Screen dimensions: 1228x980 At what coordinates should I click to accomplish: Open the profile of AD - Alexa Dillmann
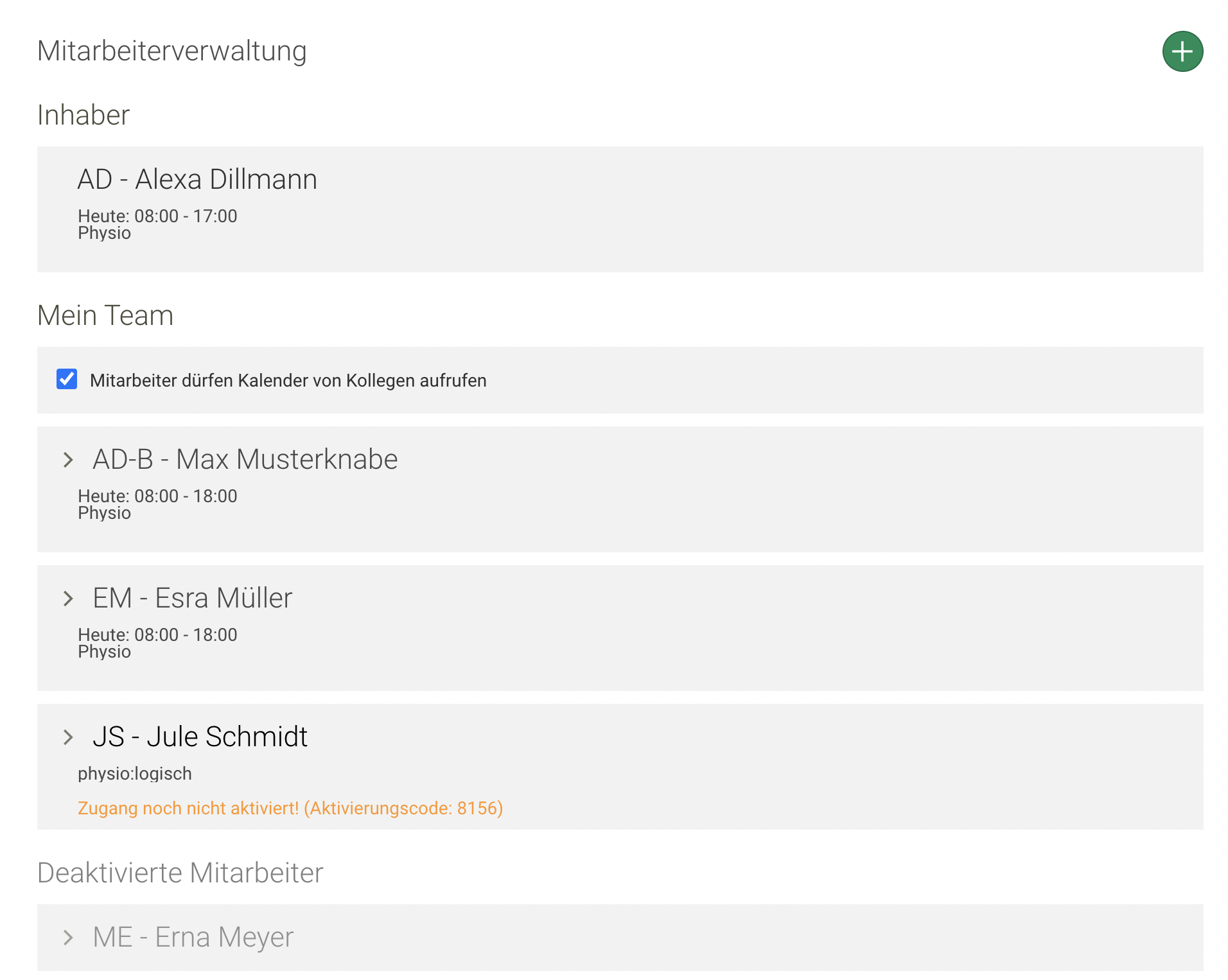coord(197,180)
